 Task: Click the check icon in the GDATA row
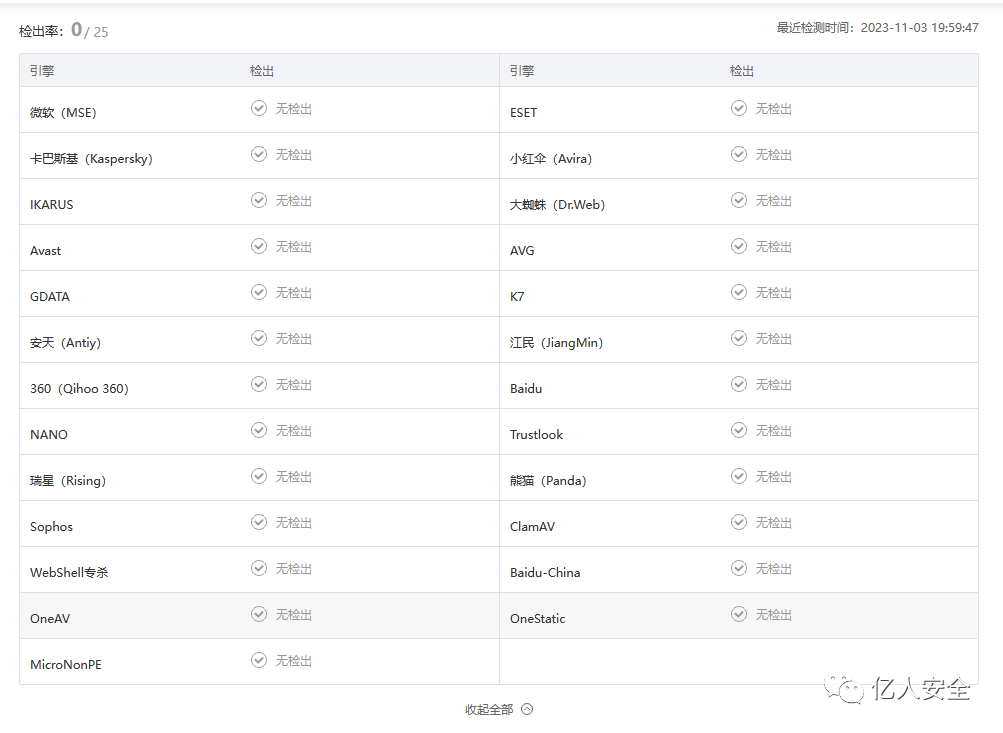[258, 292]
